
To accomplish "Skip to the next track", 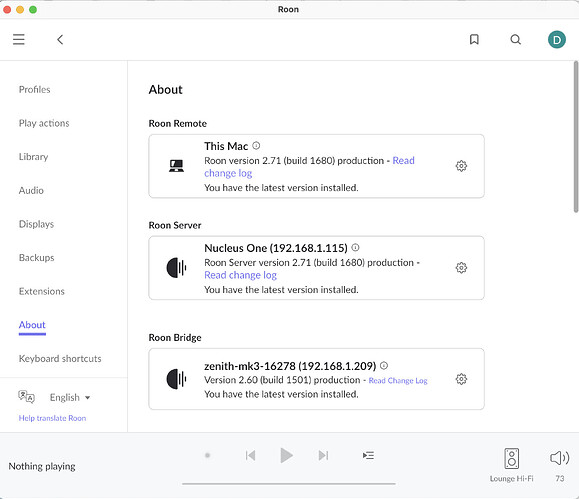I will point(323,455).
